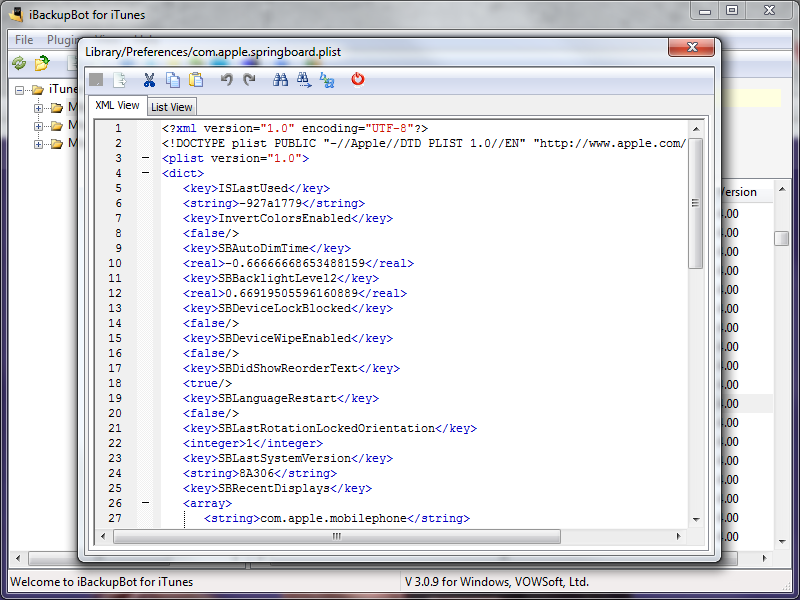Collapse the array fold marker at line 26

click(146, 503)
